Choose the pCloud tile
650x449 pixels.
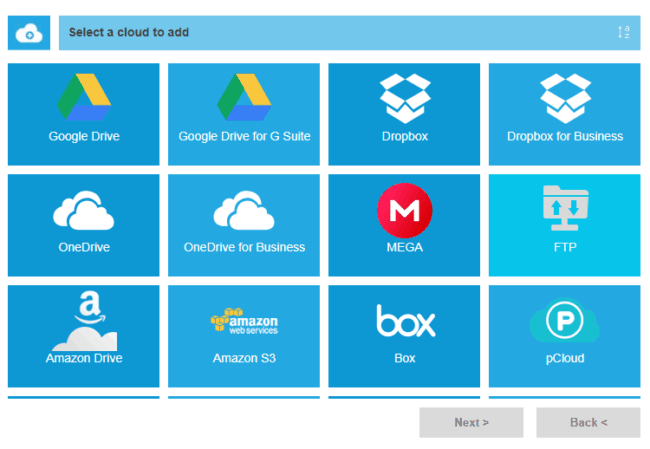[565, 336]
